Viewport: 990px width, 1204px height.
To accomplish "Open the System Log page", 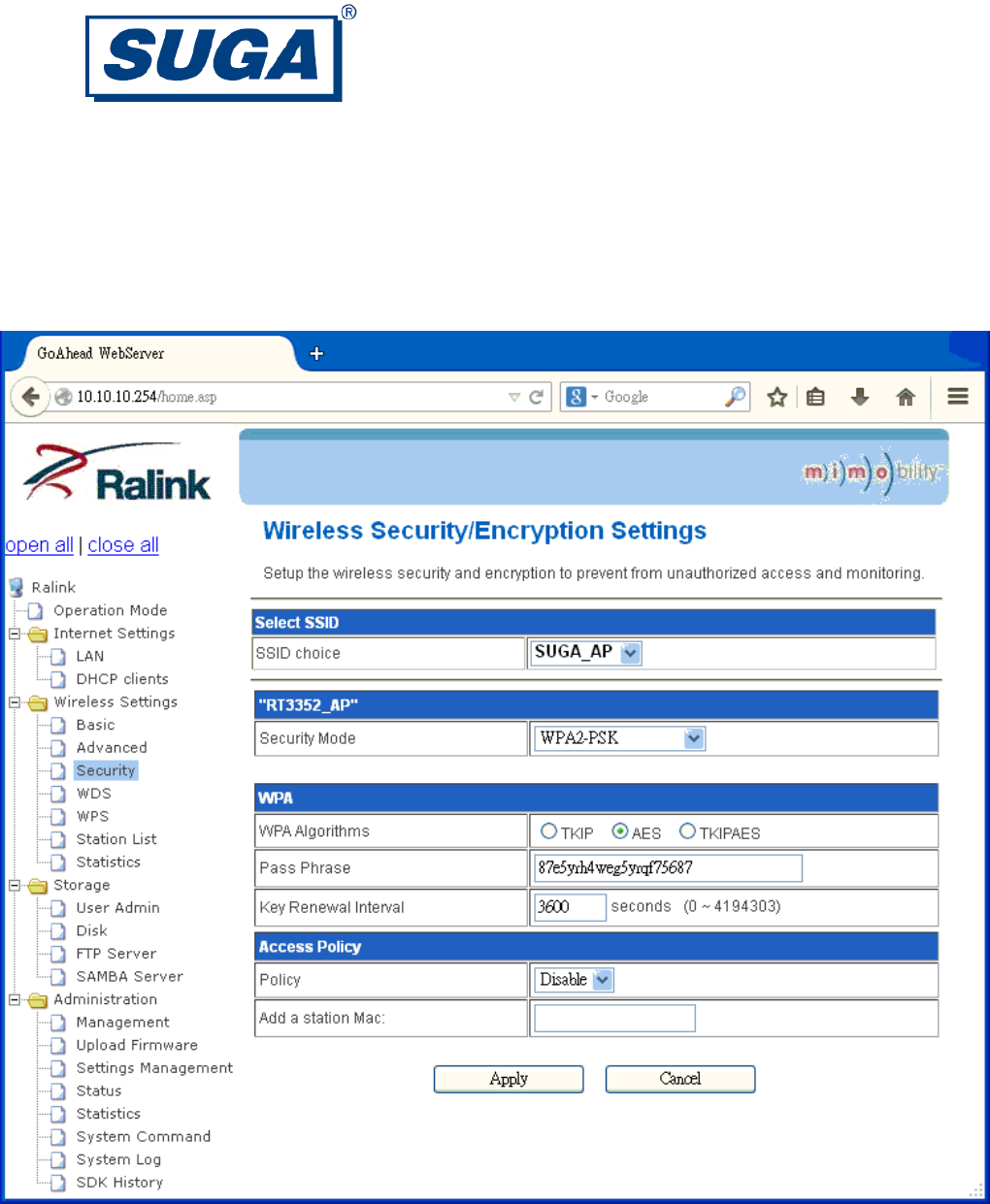I will (118, 1160).
